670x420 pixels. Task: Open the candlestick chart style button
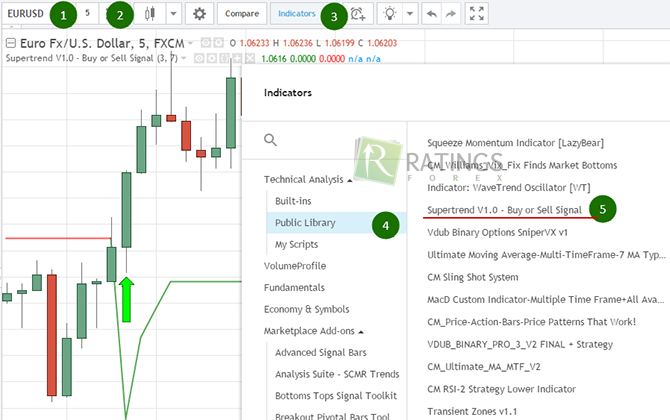click(150, 14)
